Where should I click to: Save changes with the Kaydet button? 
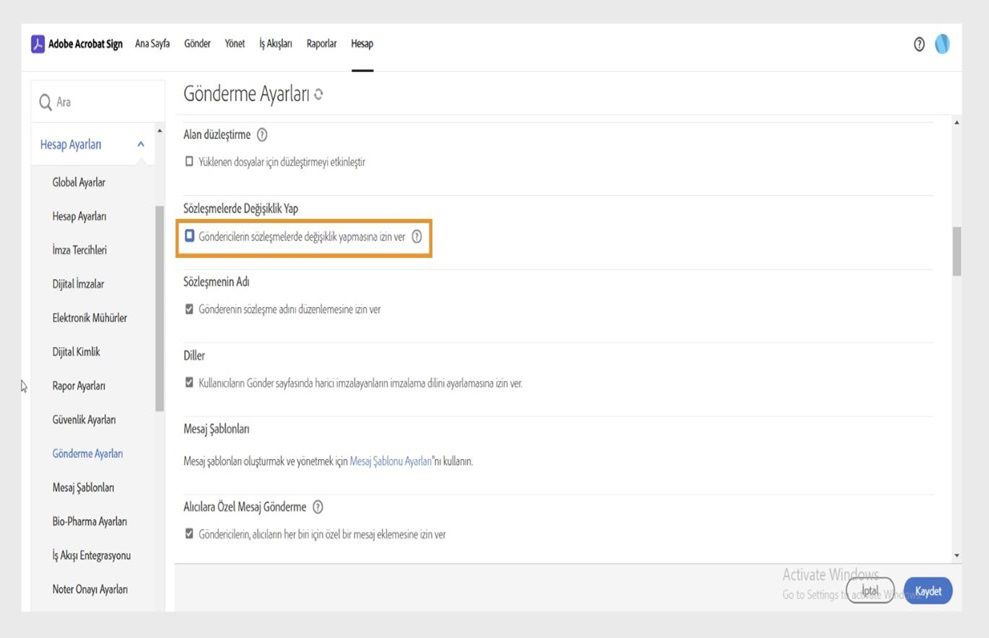[x=927, y=590]
